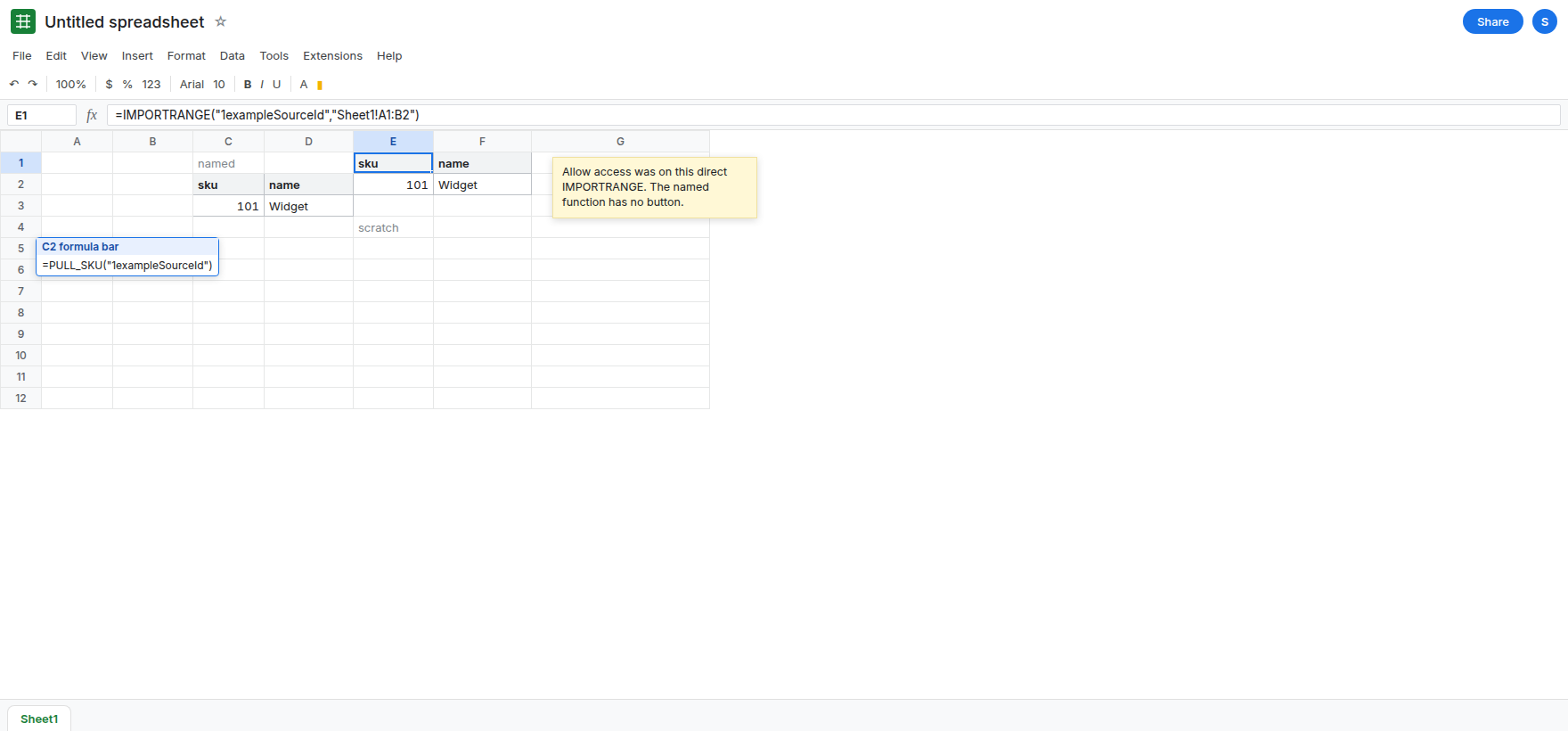Open the 123 number formats option
This screenshot has width=1568, height=731.
151,84
